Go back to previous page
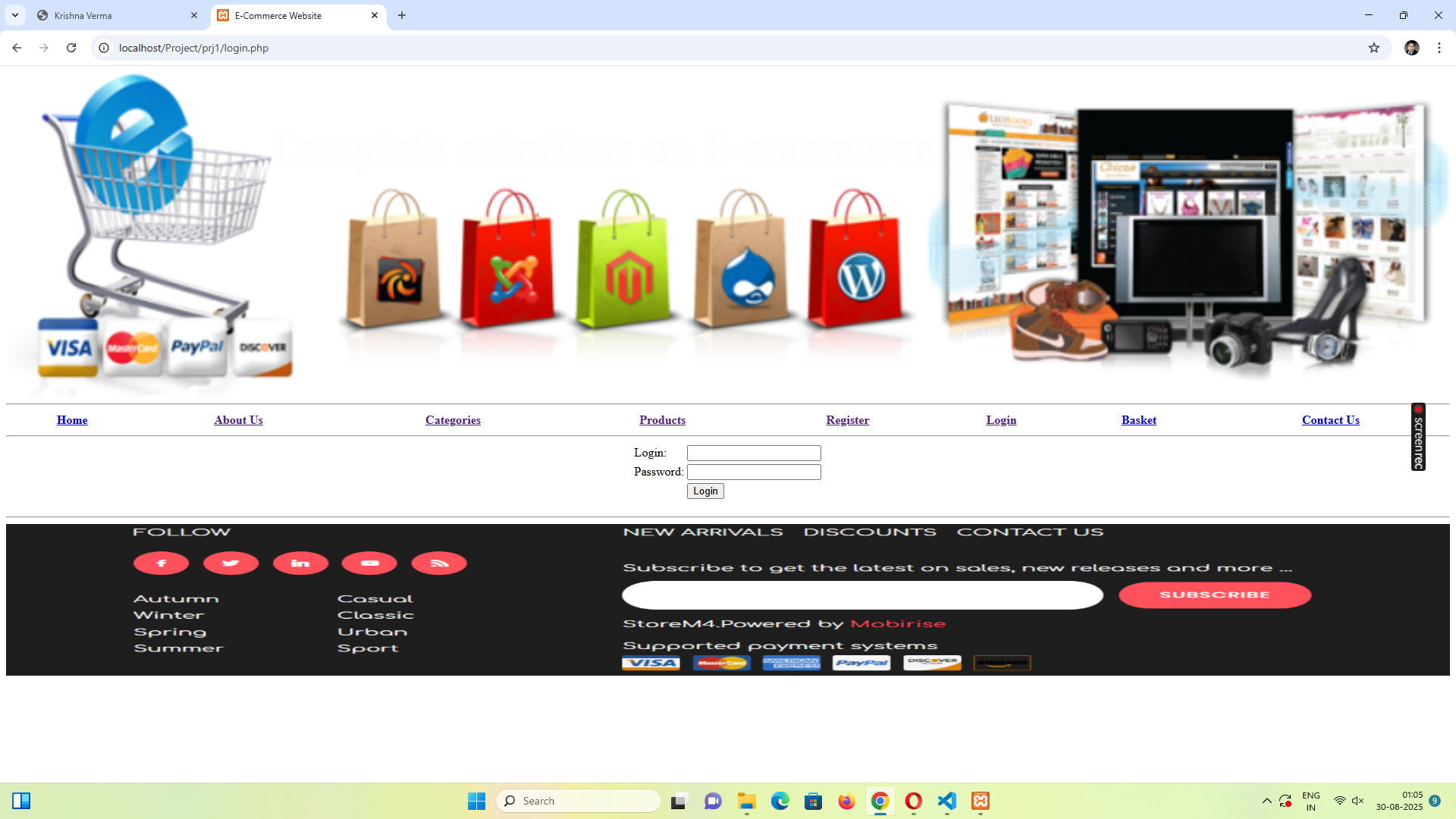Screen dimensions: 1456x819 pos(17,48)
